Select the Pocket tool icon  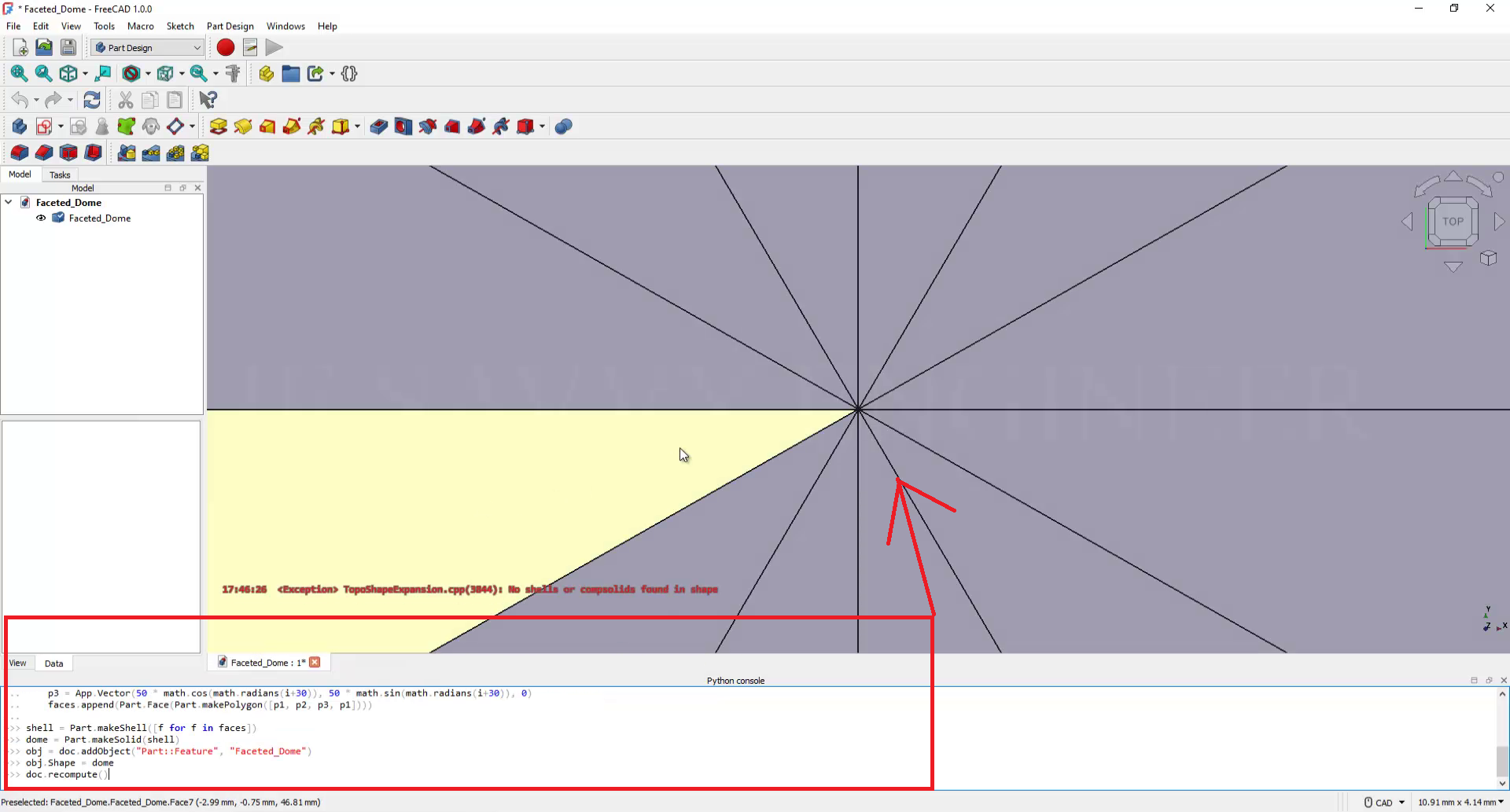tap(379, 127)
